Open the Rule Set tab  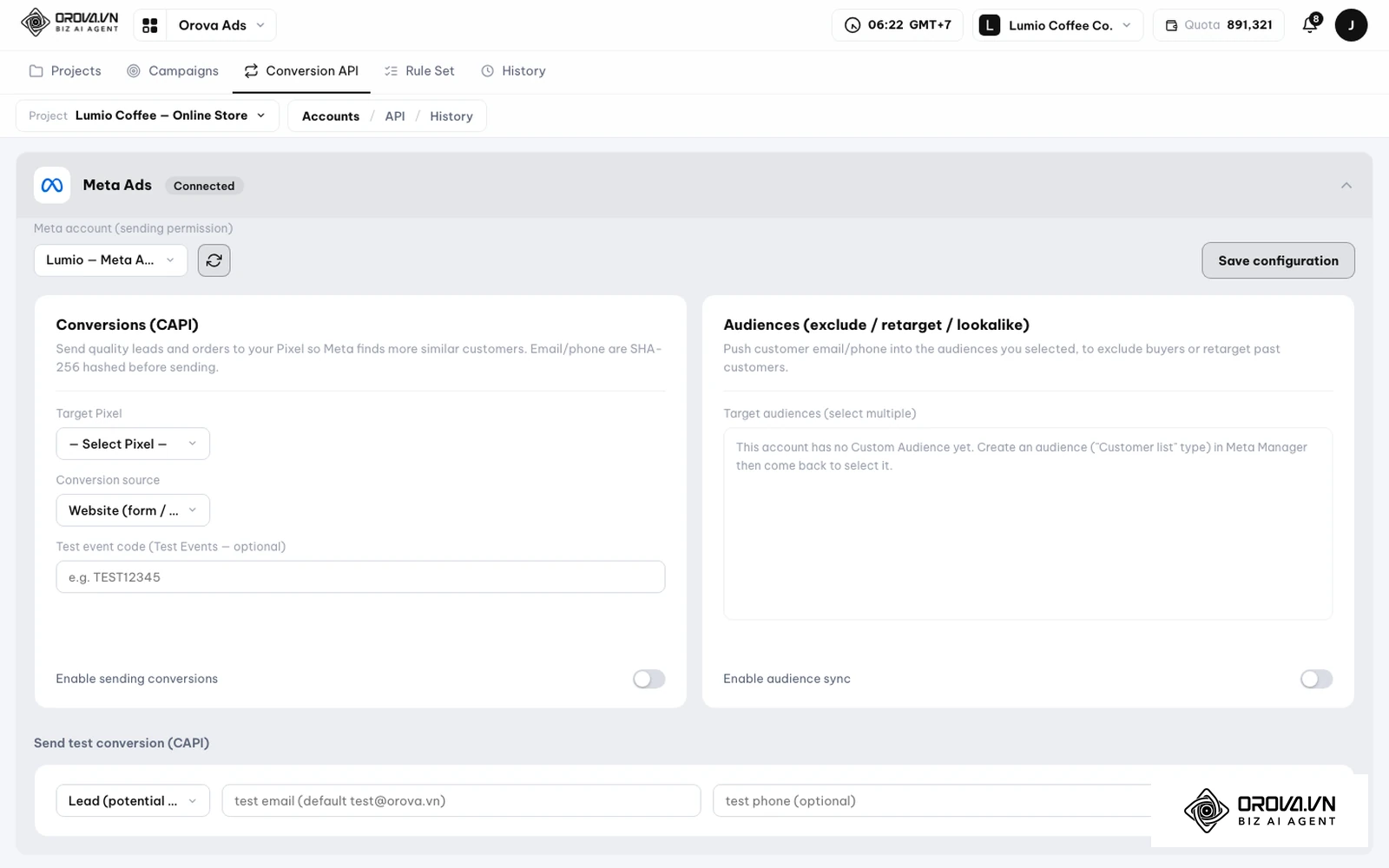pyautogui.click(x=419, y=71)
